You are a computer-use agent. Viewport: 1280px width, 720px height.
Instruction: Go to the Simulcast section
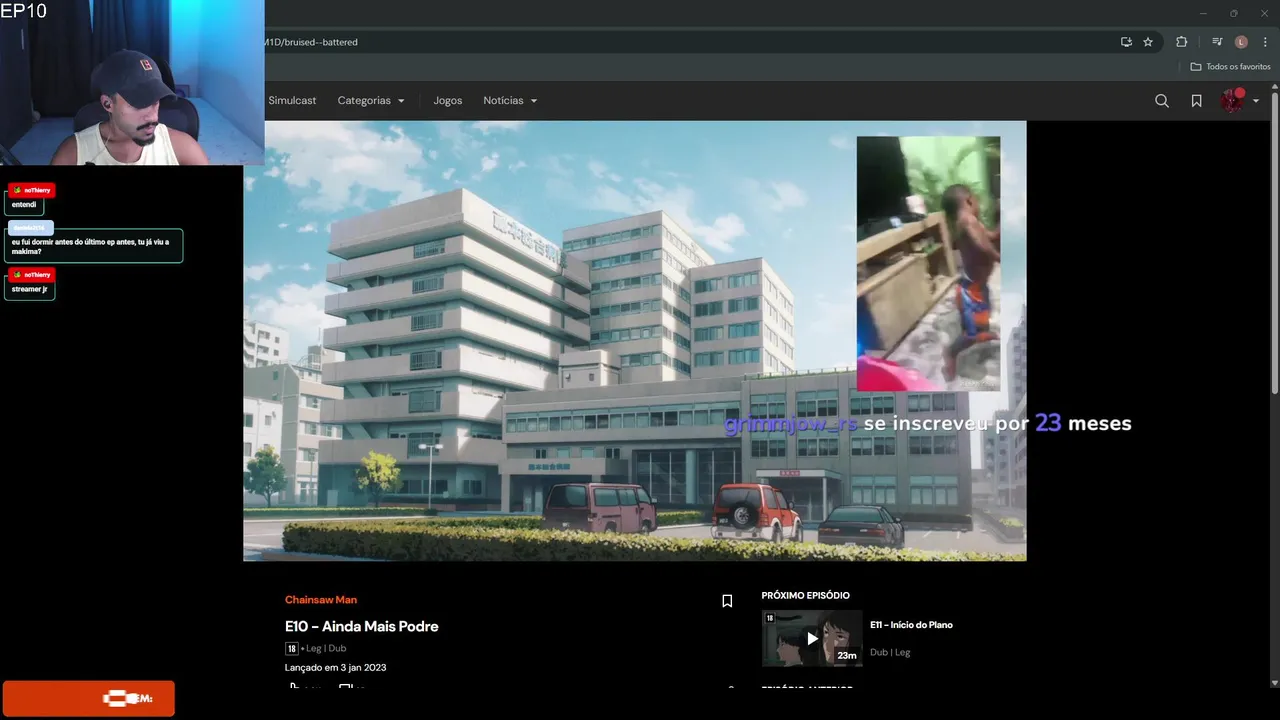(x=292, y=101)
